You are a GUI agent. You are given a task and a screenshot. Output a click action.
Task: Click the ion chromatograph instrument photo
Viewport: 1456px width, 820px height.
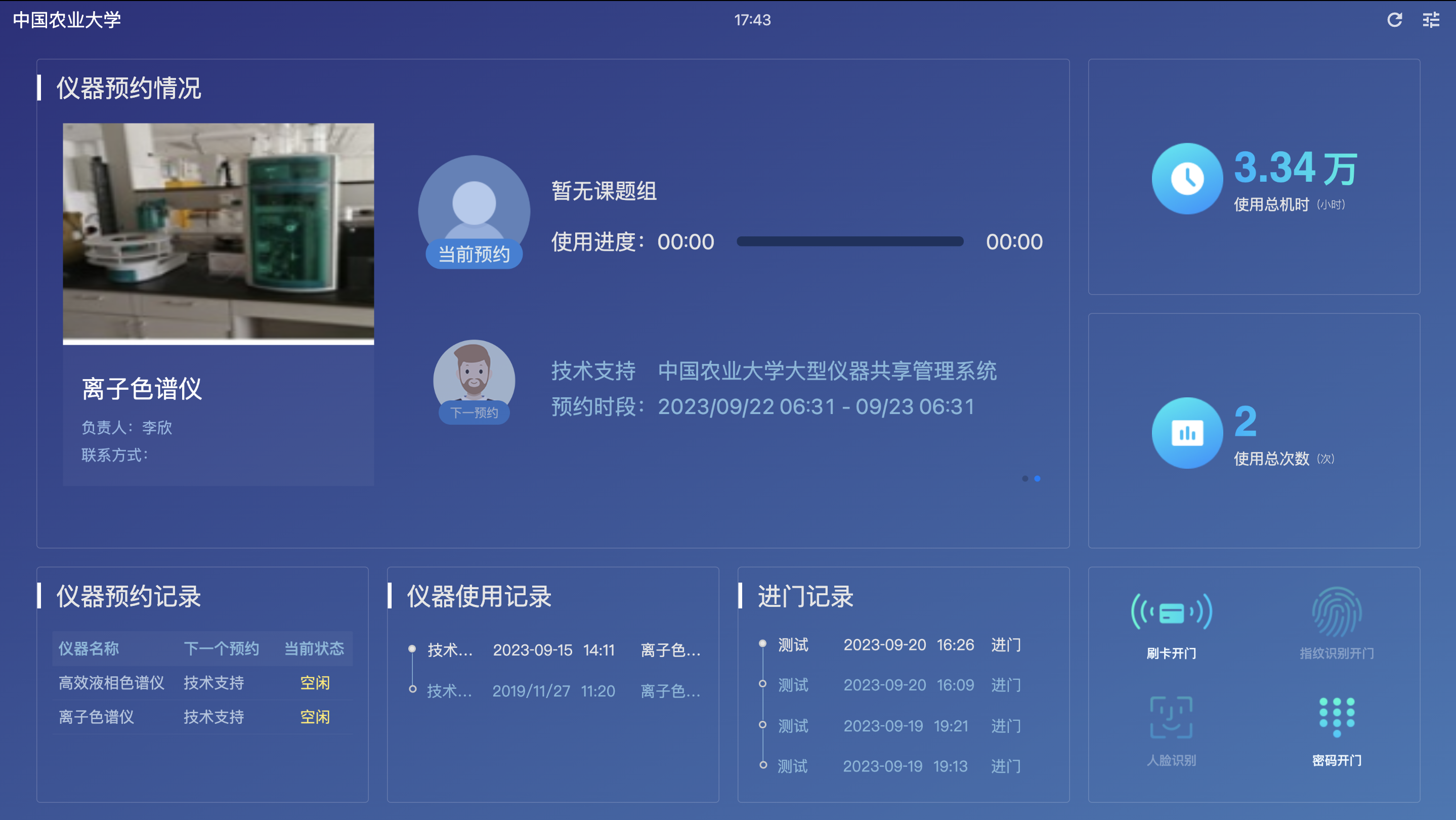218,232
